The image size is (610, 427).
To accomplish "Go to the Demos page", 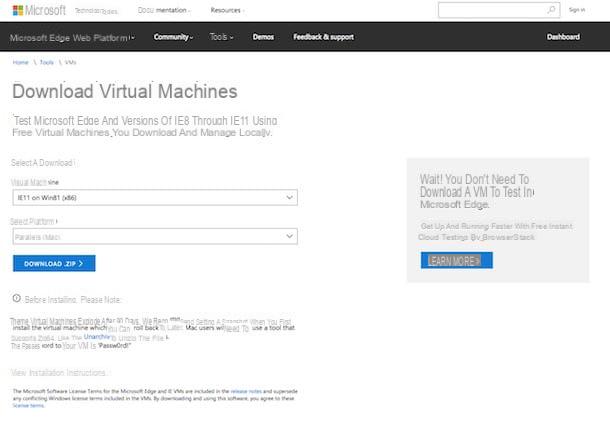I will (263, 37).
